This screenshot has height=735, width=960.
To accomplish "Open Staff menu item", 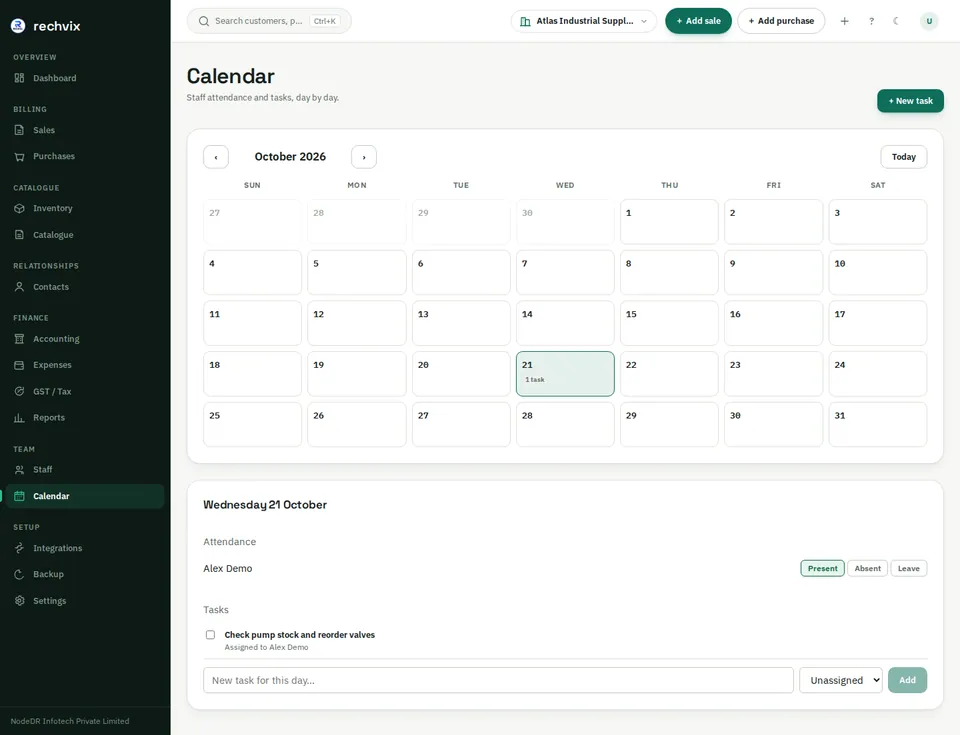I will pos(84,470).
